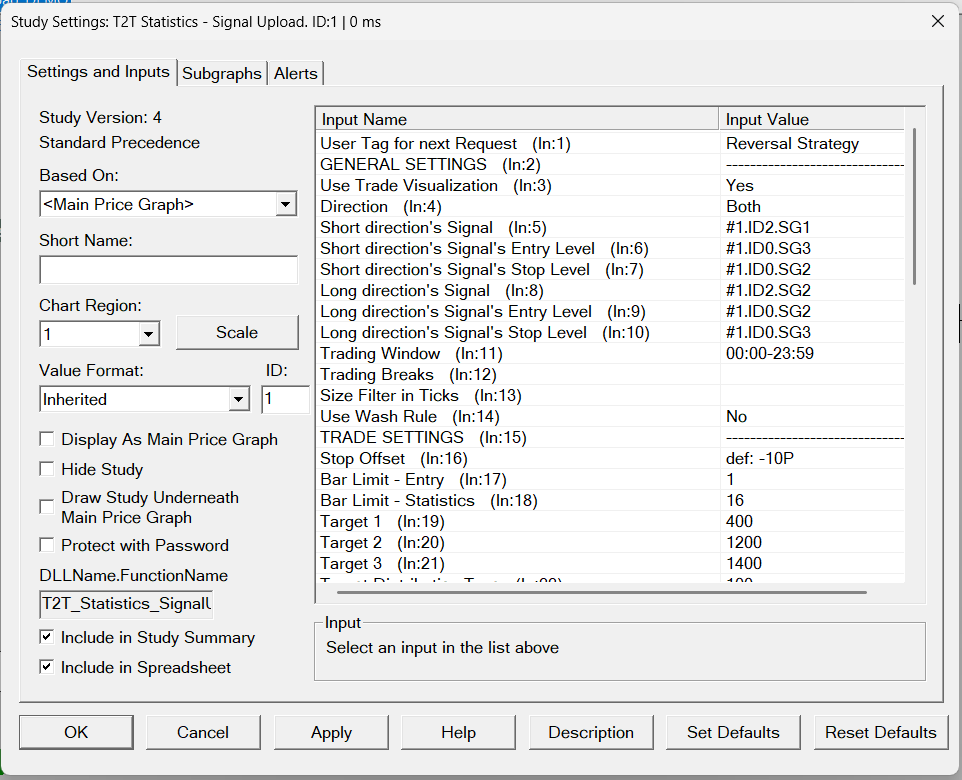Close the Study Settings dialog window
962x780 pixels.
click(937, 21)
